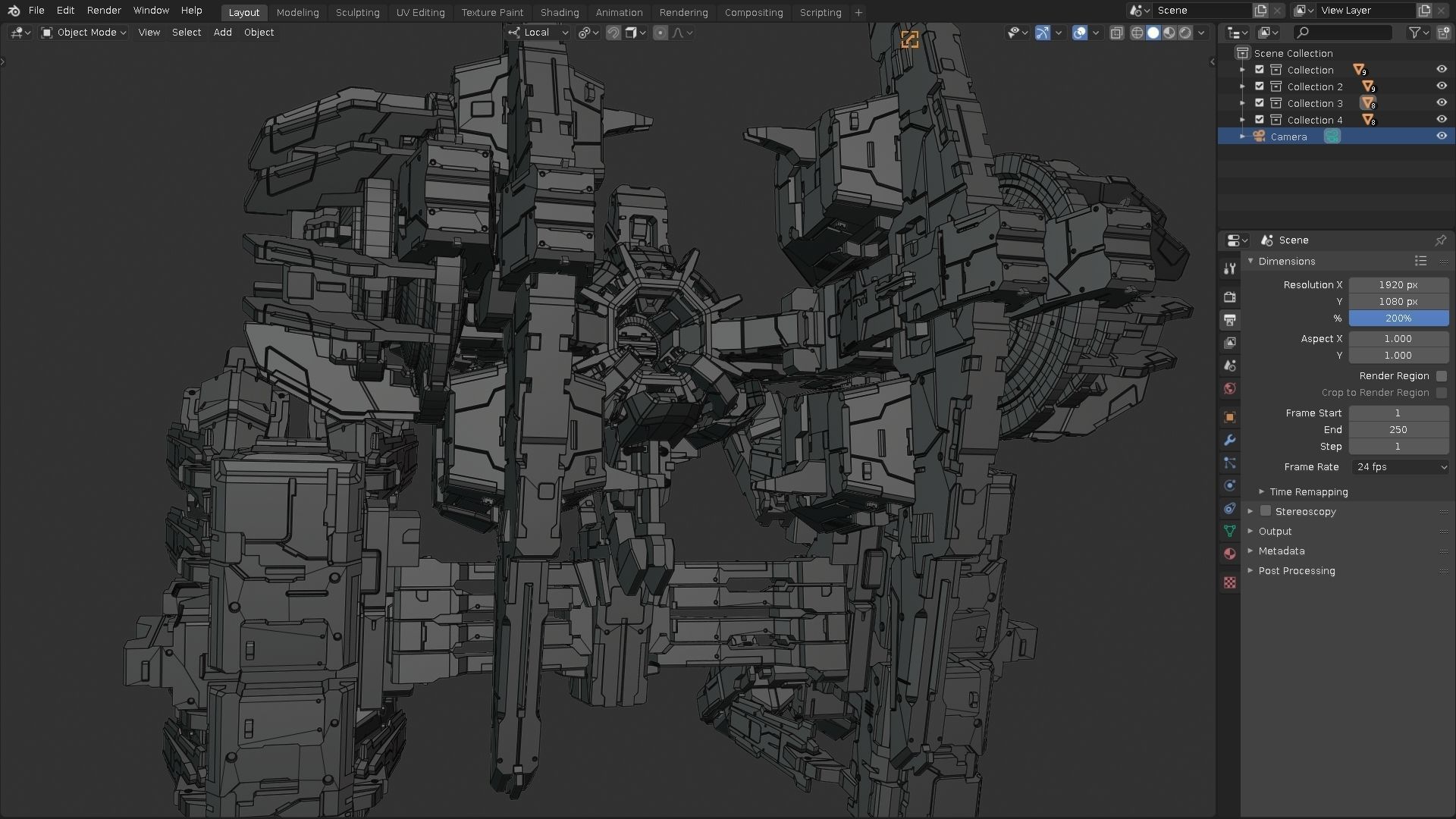Viewport: 1456px width, 819px height.
Task: Open the Physics properties tab
Action: [1229, 486]
